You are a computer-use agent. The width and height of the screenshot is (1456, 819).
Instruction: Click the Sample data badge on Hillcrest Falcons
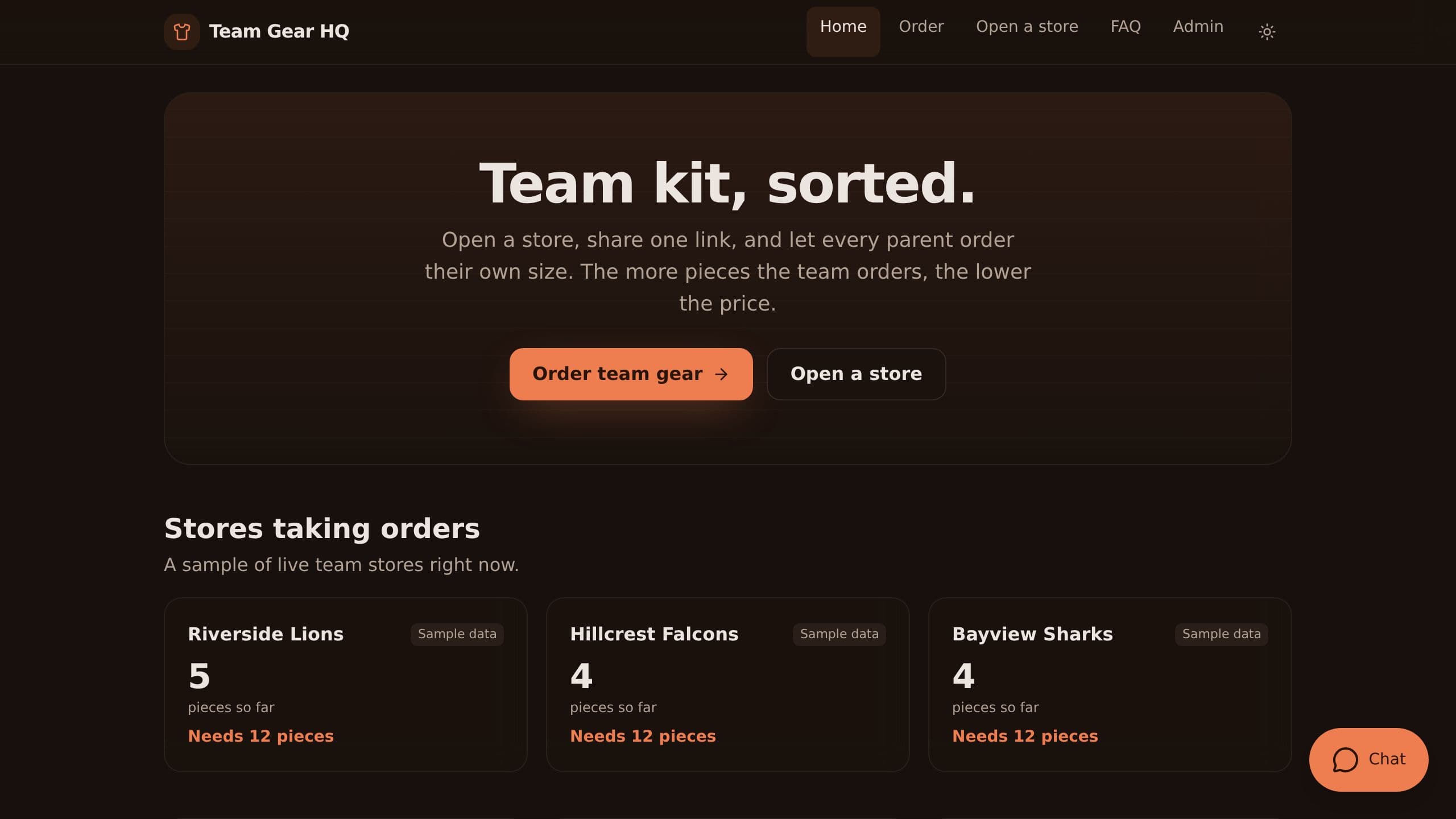pos(839,634)
